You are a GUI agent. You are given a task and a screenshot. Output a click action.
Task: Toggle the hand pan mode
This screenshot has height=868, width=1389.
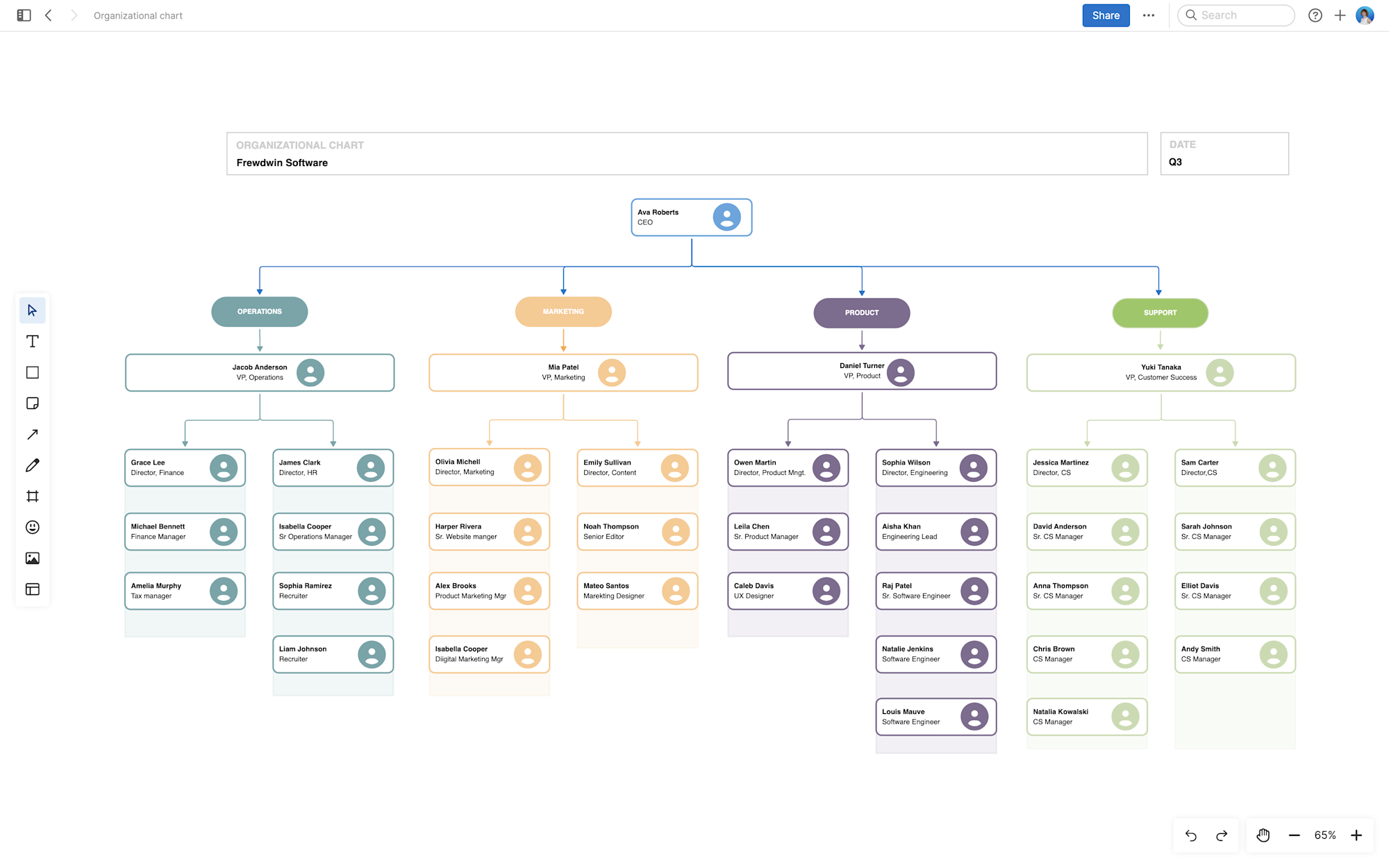(1263, 835)
